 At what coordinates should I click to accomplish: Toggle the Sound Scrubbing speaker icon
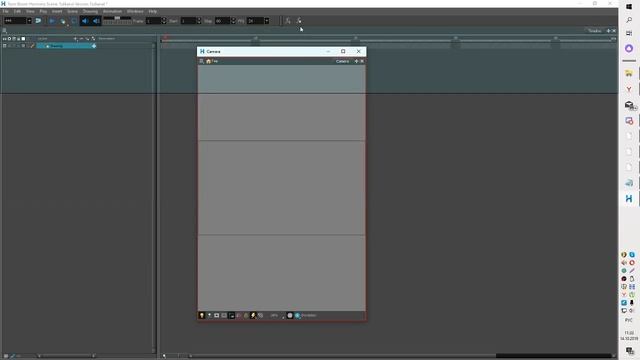pos(96,20)
